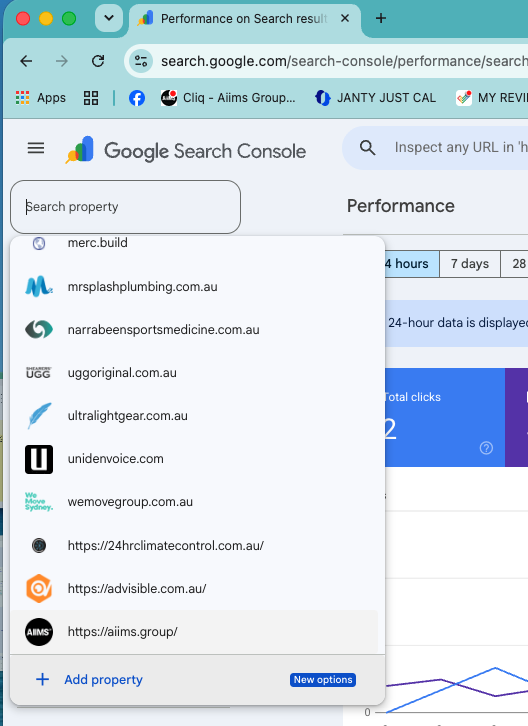Viewport: 528px width, 726px height.
Task: Open the MY REVI bookmark
Action: point(492,98)
